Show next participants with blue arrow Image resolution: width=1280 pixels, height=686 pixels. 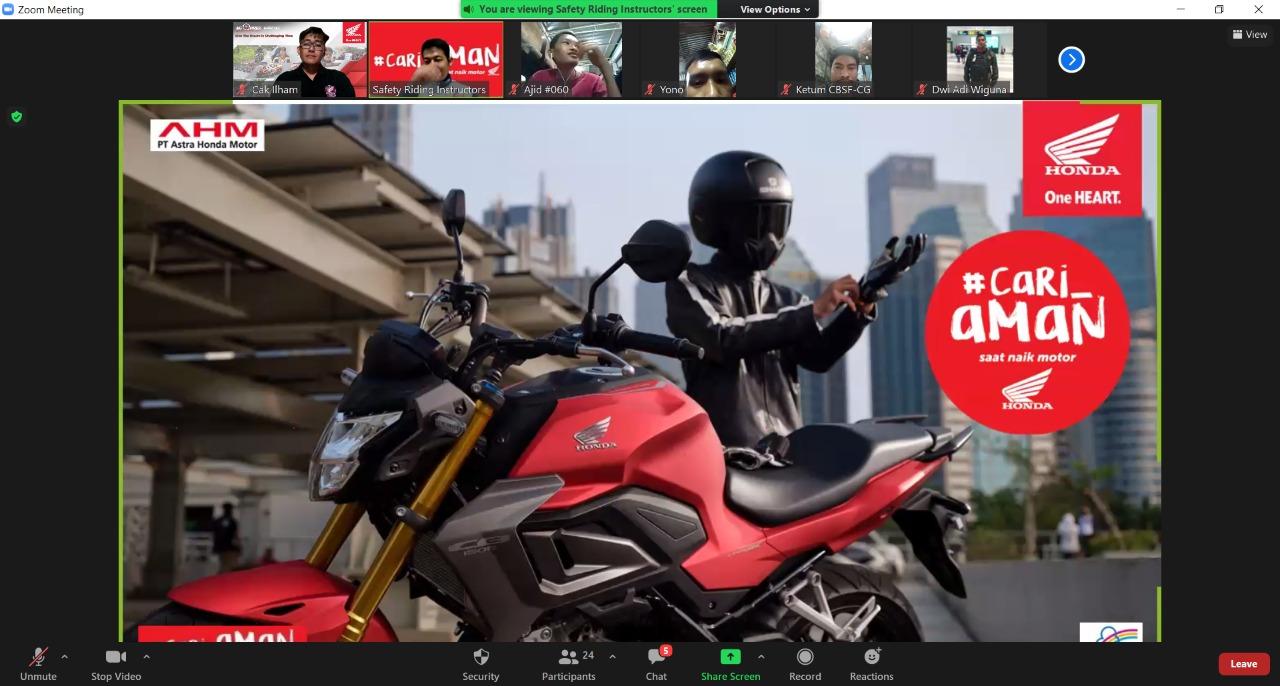coord(1071,60)
